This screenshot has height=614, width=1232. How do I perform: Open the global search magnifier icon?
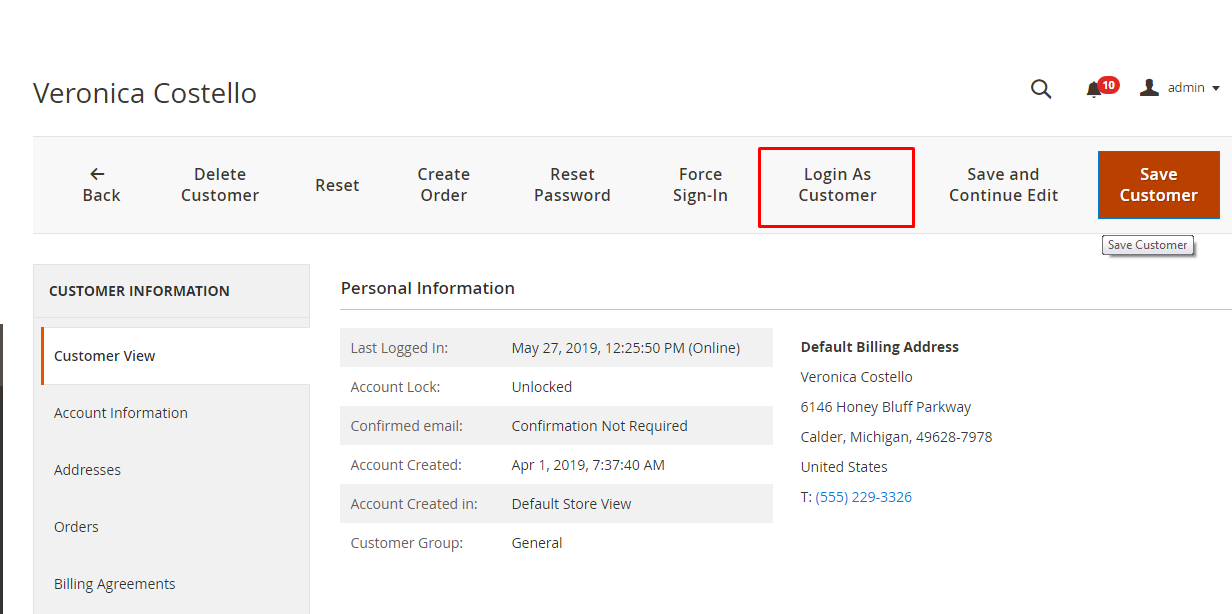pos(1041,89)
